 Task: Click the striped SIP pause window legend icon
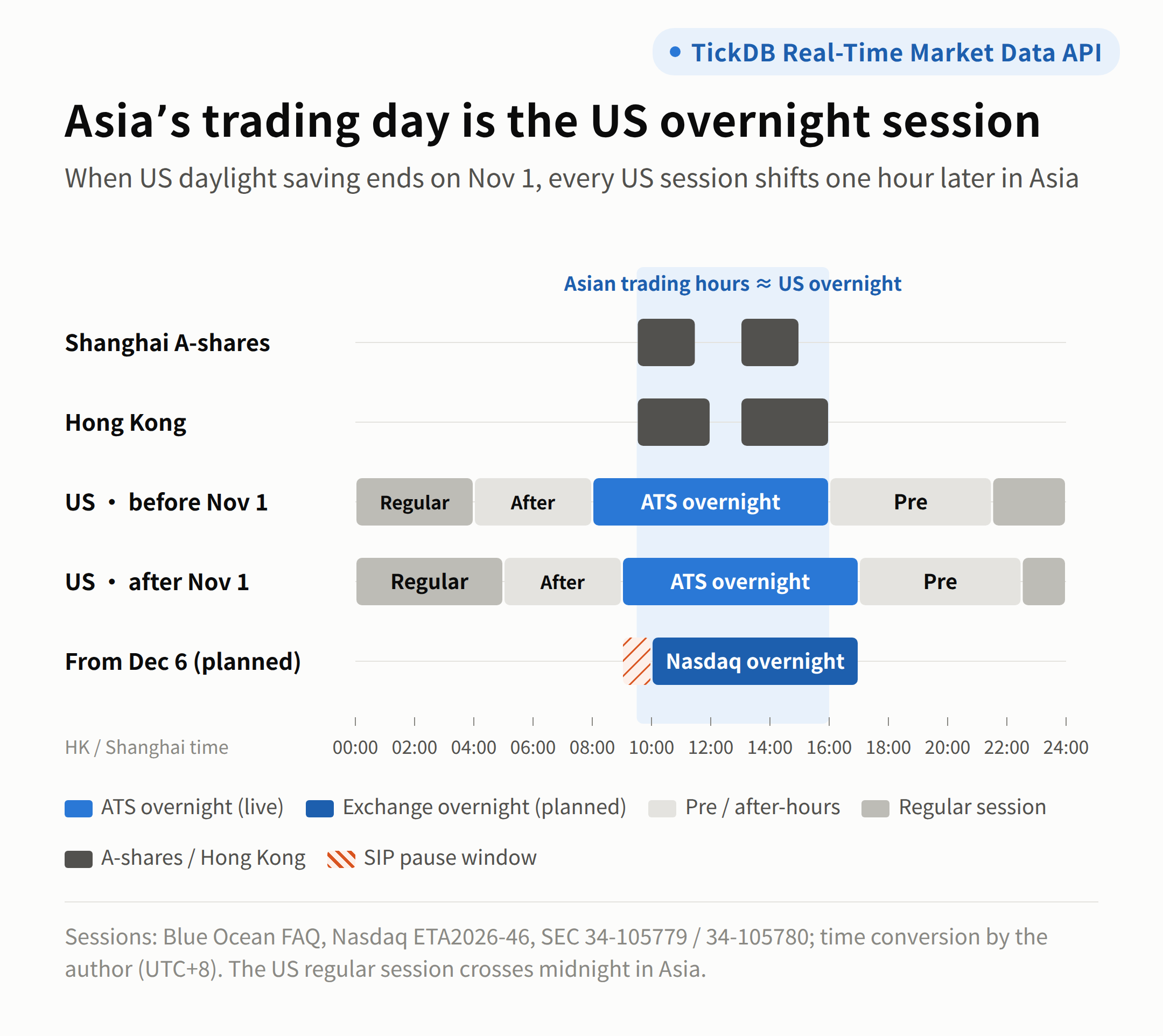[341, 859]
